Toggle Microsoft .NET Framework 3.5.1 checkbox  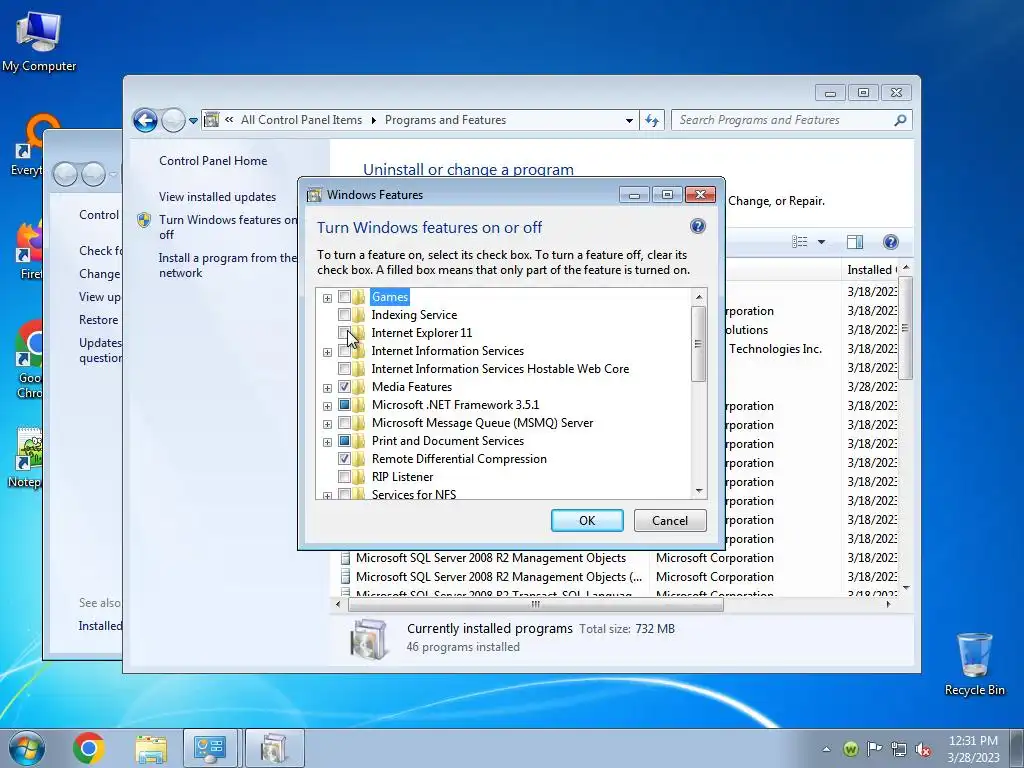tap(344, 405)
